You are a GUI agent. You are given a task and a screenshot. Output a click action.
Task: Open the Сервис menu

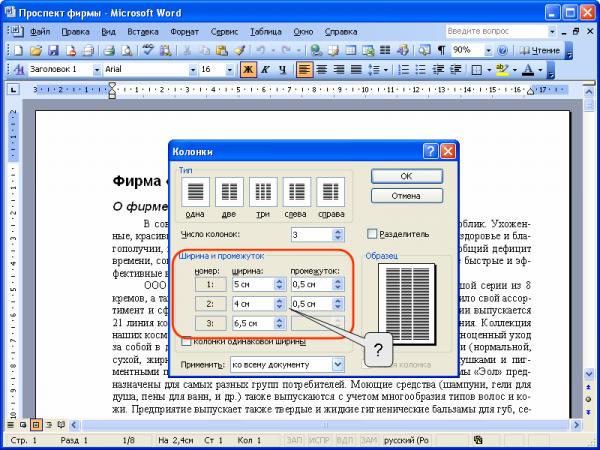coord(224,32)
